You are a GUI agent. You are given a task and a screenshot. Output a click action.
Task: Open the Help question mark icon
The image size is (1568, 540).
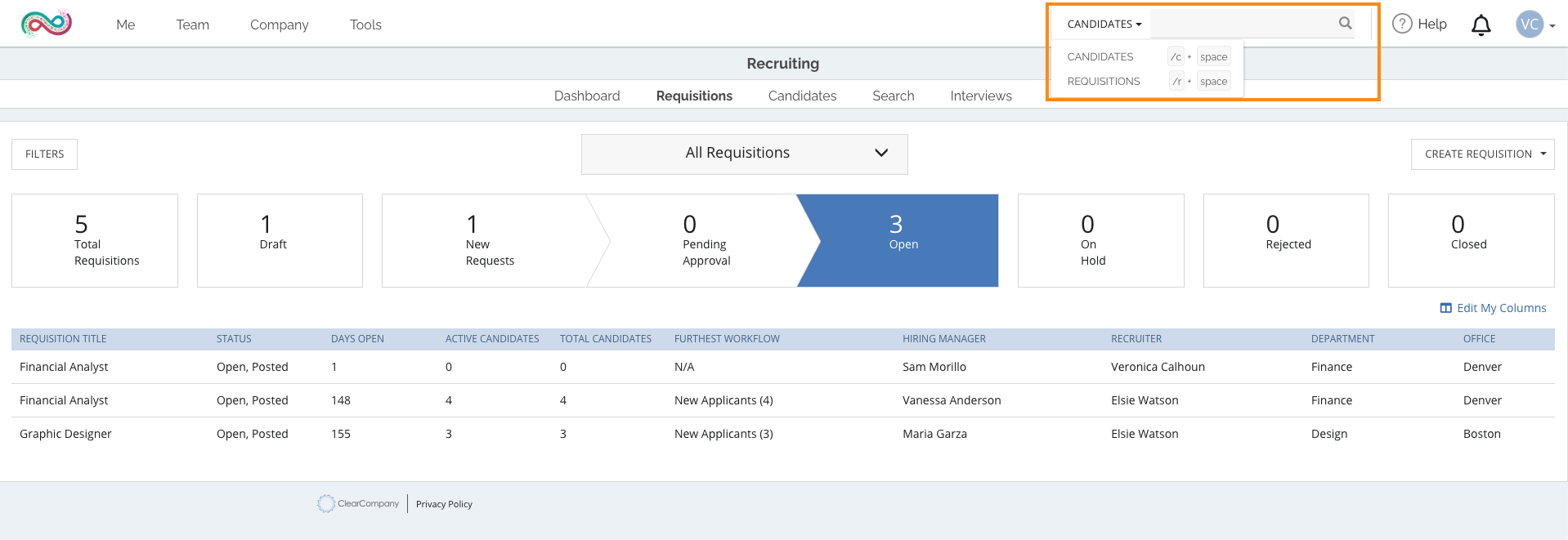pos(1402,24)
